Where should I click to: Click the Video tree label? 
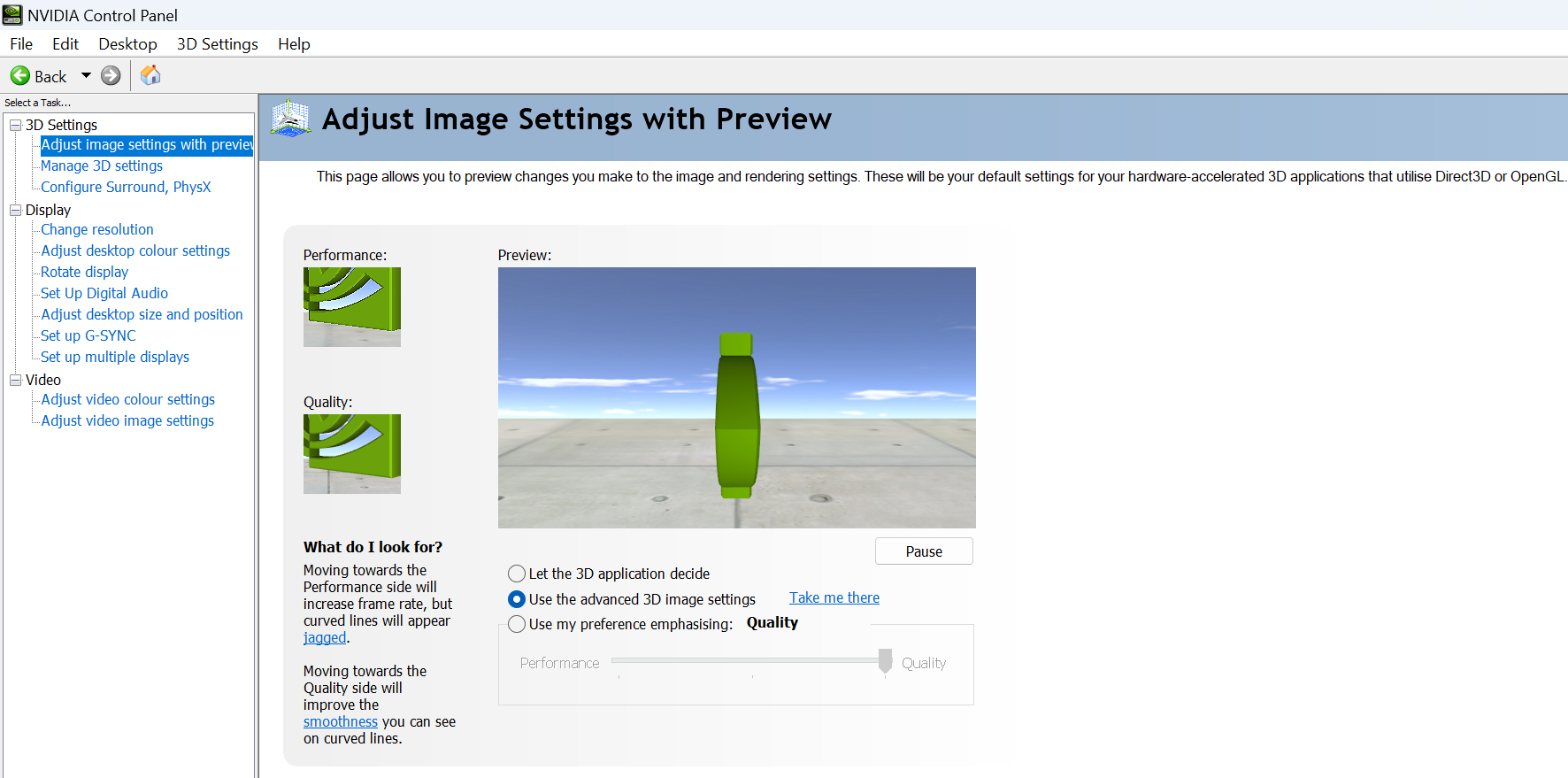43,380
